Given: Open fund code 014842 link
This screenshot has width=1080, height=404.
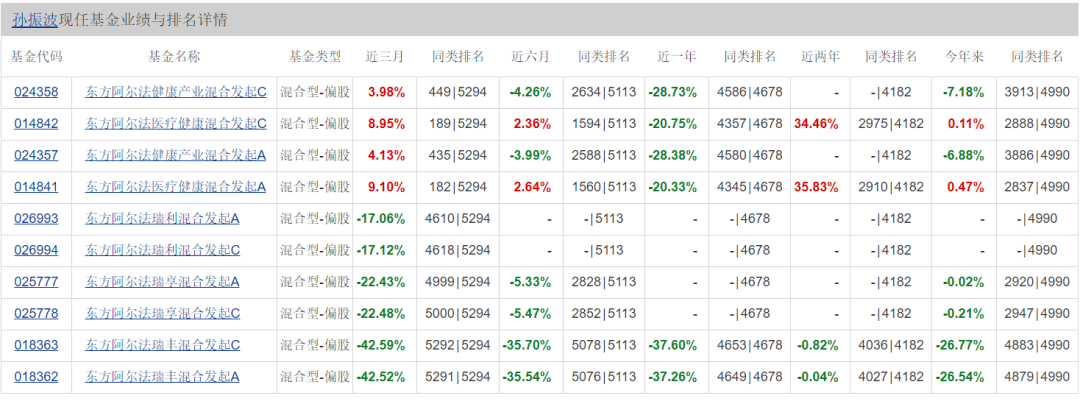Looking at the screenshot, I should (36, 123).
